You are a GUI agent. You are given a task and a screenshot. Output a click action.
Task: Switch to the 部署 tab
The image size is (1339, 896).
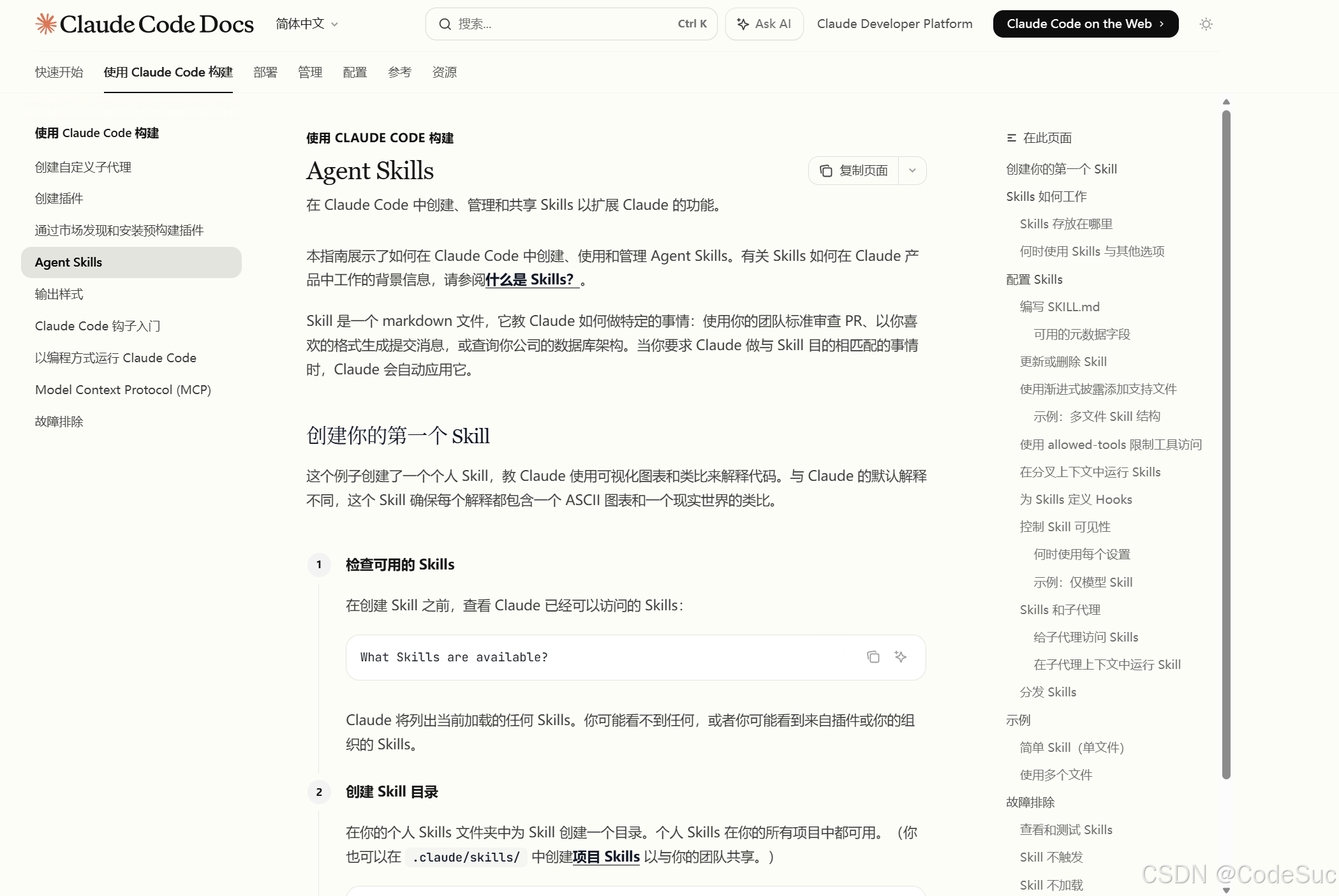(x=265, y=72)
